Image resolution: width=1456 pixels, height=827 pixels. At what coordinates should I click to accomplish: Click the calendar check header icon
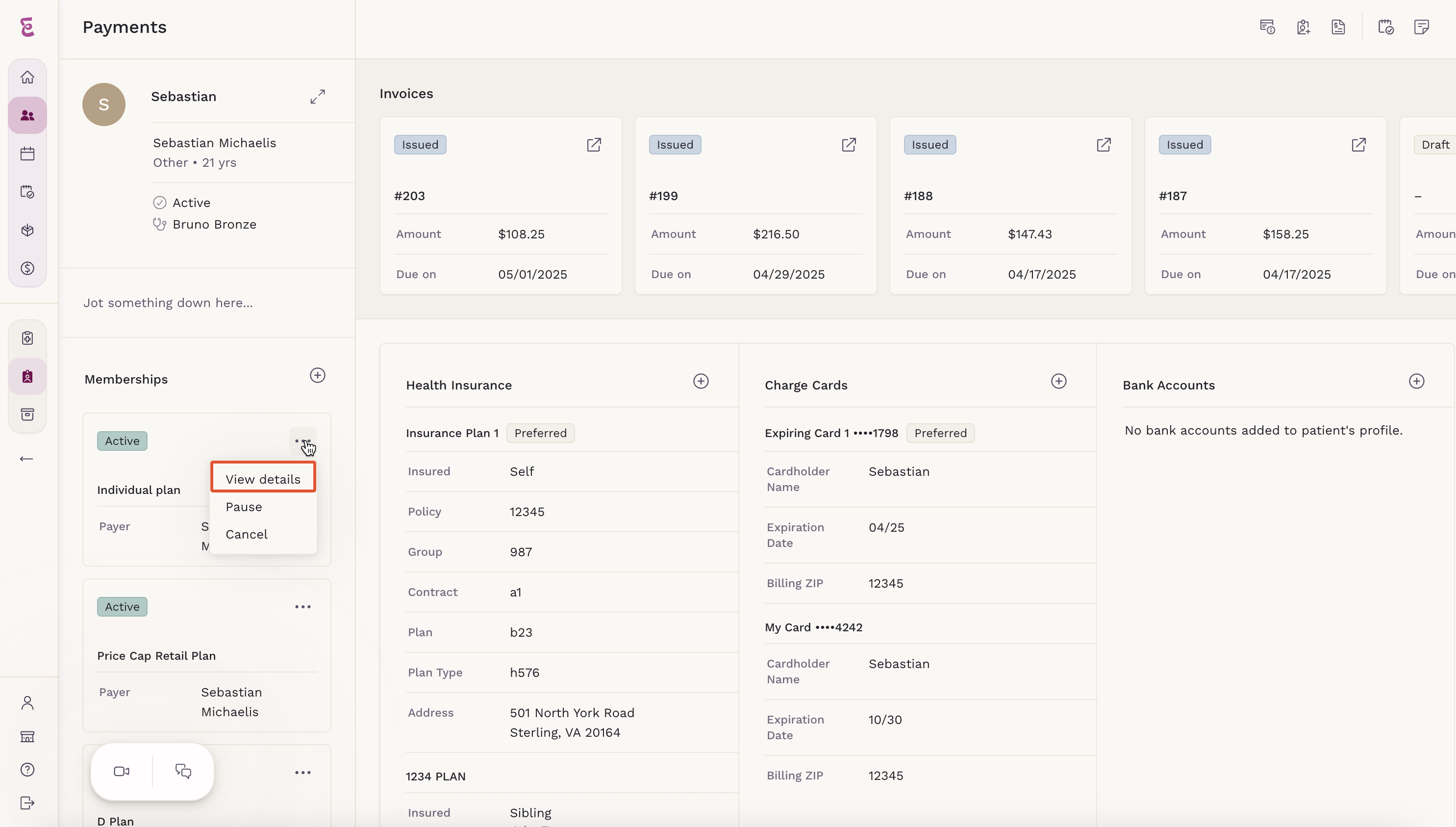pyautogui.click(x=1385, y=26)
